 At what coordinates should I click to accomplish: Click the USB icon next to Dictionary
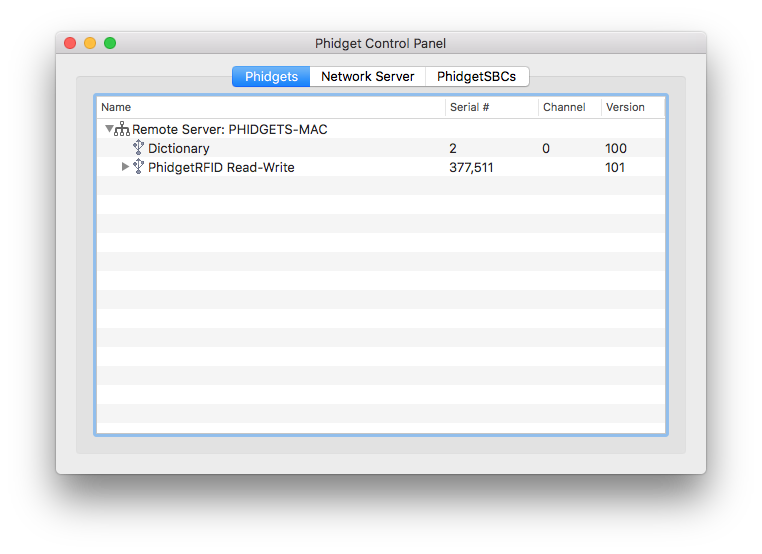tap(139, 147)
